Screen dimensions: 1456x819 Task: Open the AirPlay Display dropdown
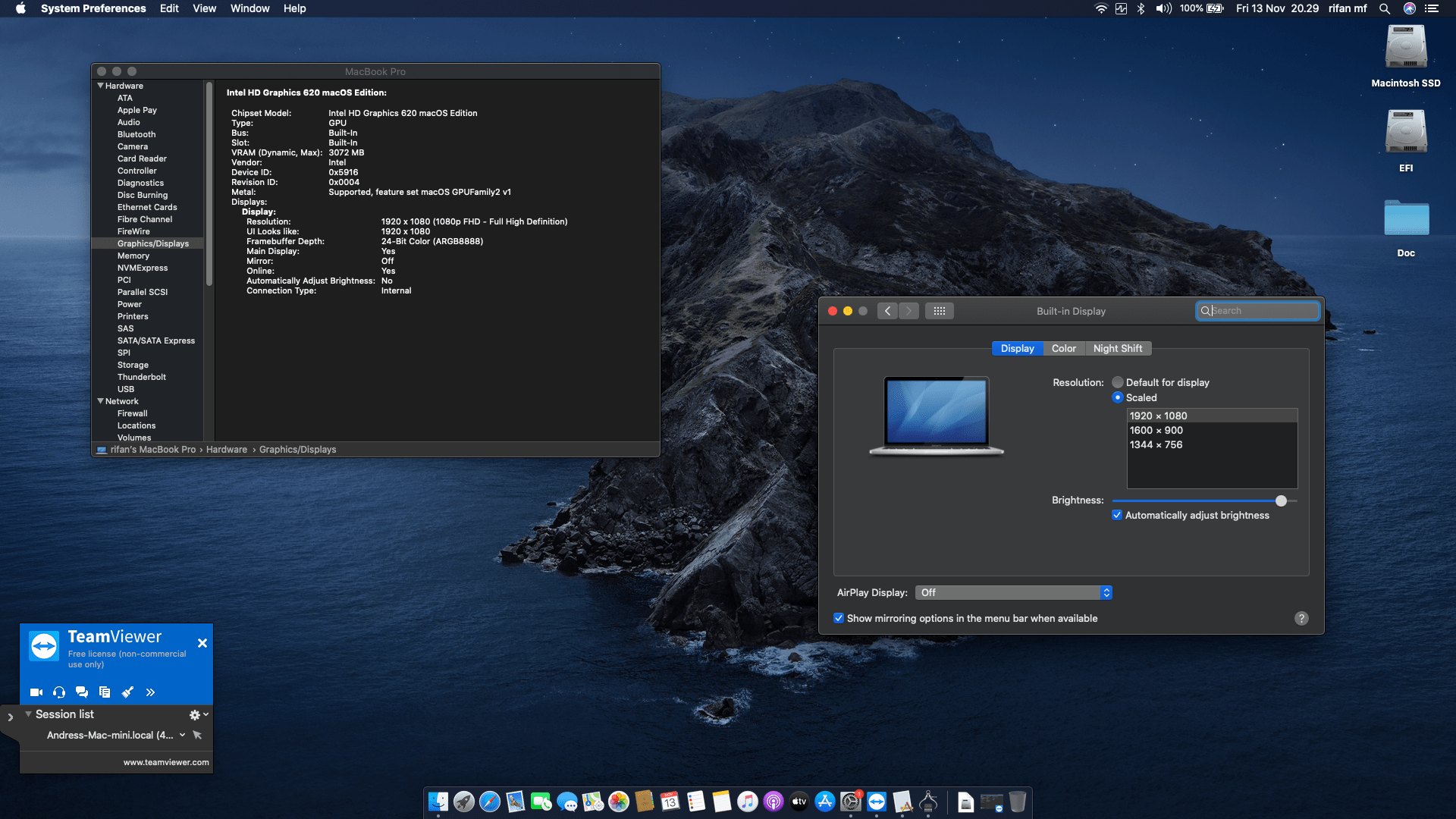1014,592
